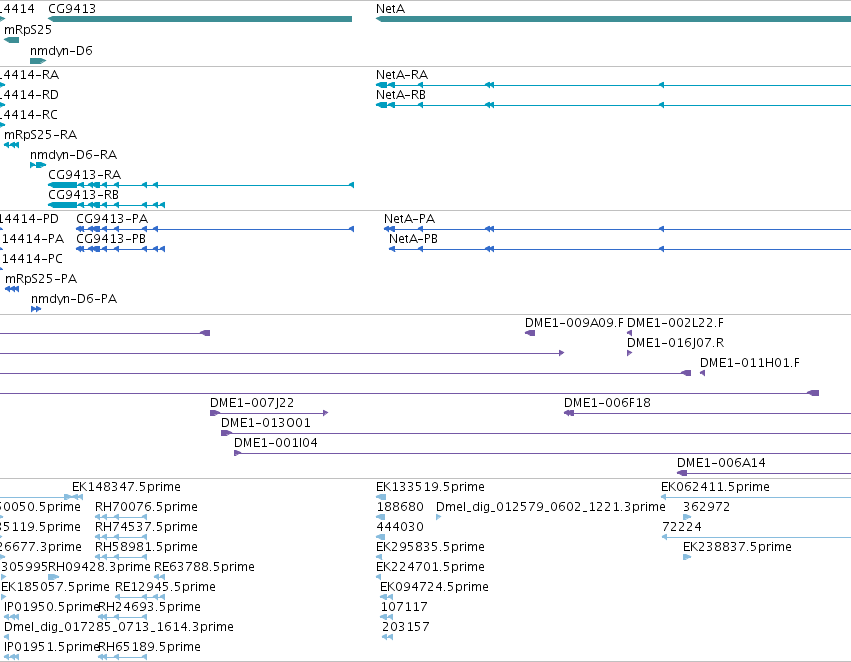Click the 188680 feature label

coord(400,506)
